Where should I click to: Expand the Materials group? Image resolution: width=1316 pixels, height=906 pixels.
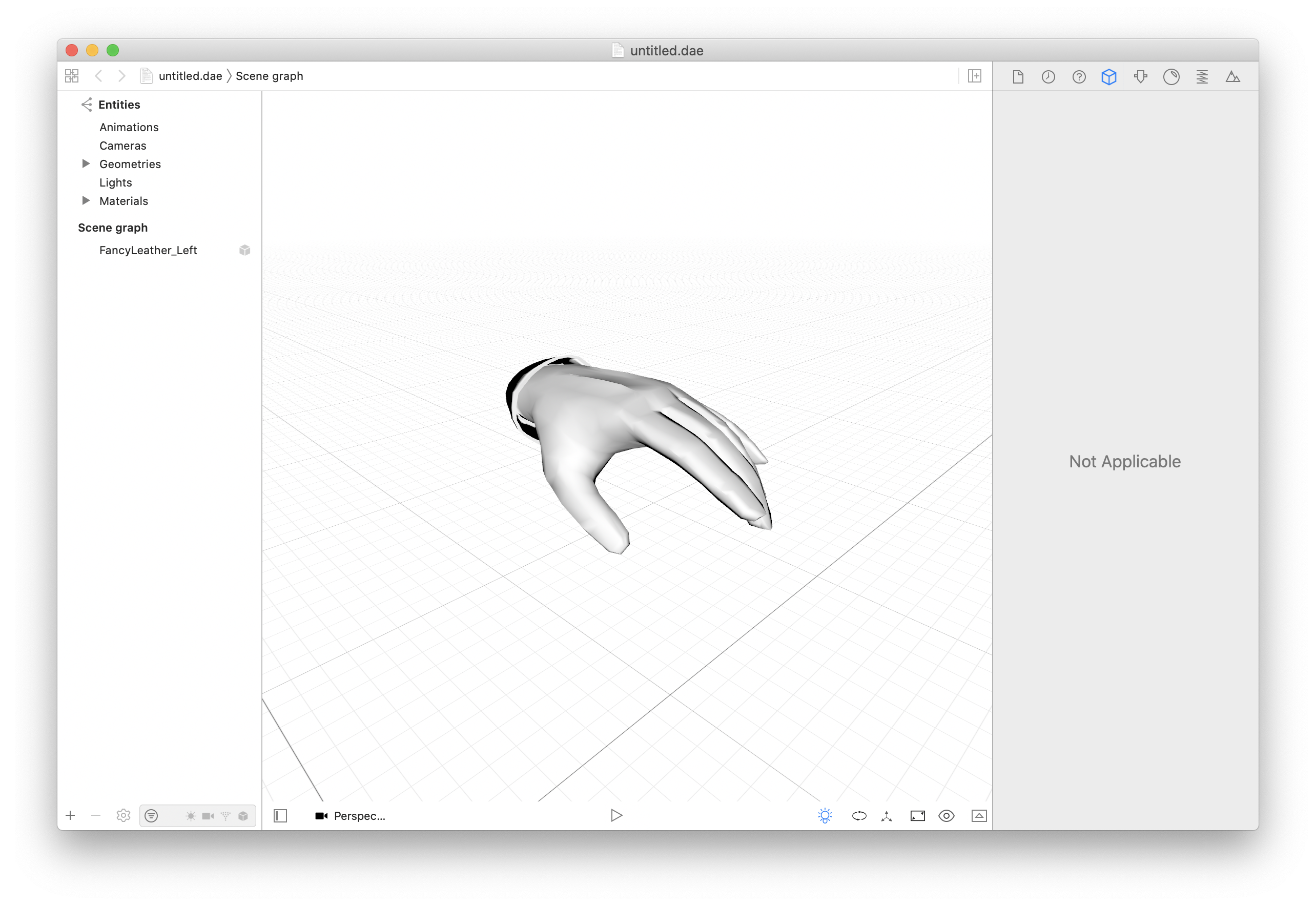click(86, 201)
